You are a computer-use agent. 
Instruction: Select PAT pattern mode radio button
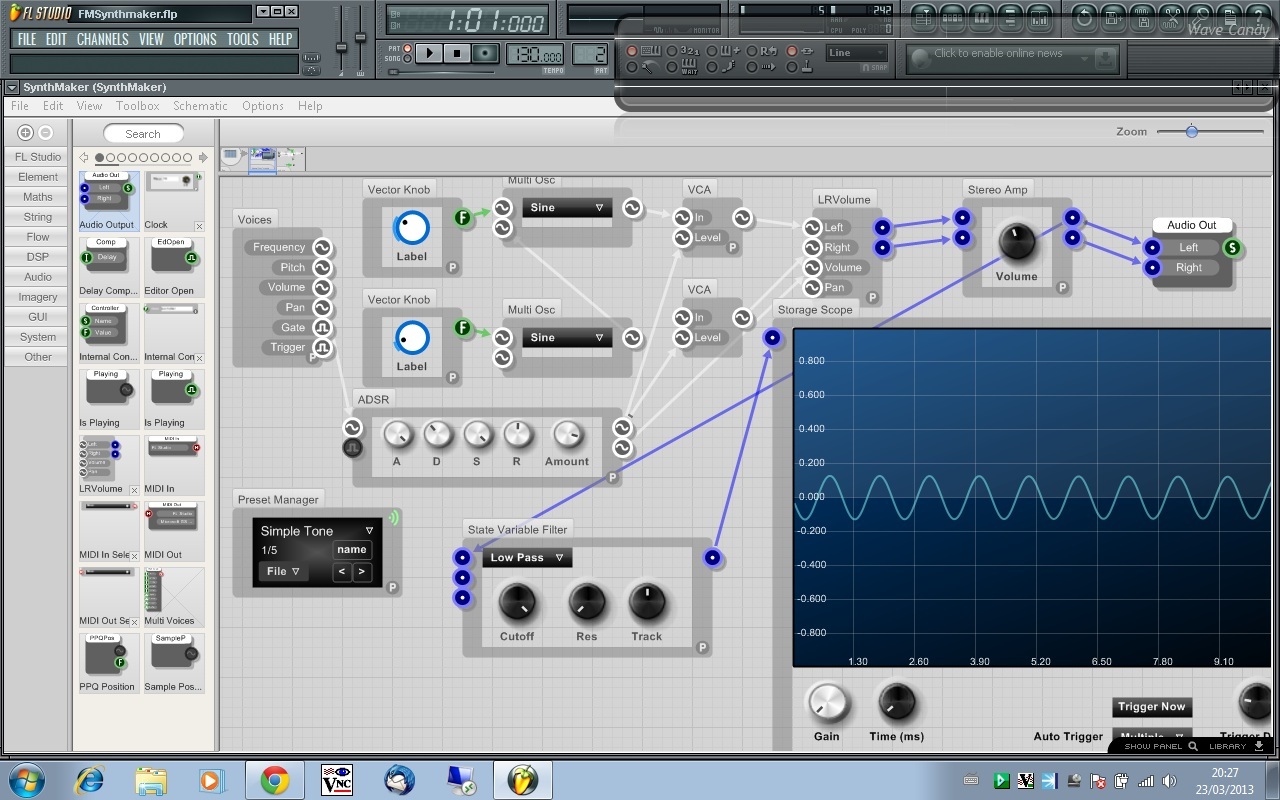tap(408, 48)
